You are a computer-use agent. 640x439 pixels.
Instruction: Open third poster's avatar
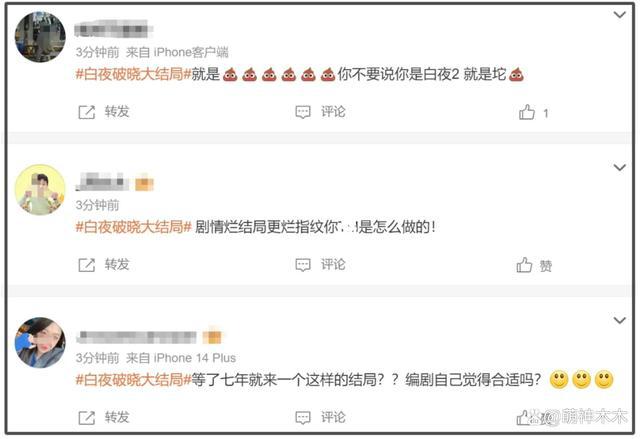tap(40, 343)
